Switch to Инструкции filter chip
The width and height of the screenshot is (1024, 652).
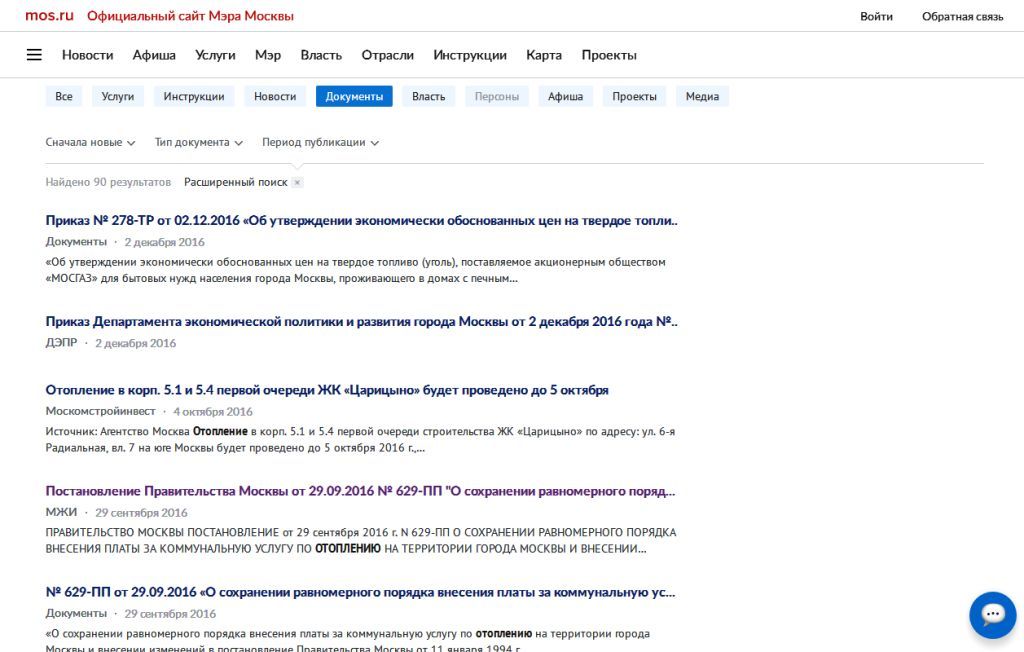coord(194,96)
